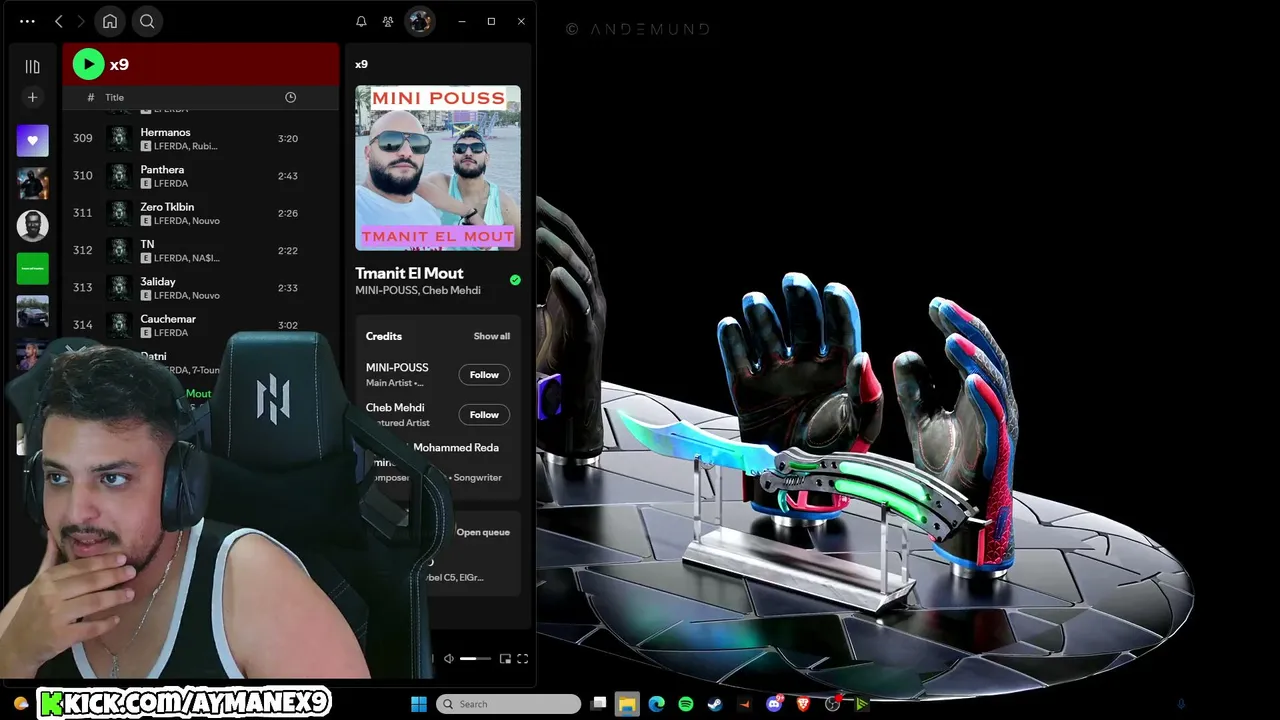Open the Tmanit El Mout song title link

(x=409, y=273)
